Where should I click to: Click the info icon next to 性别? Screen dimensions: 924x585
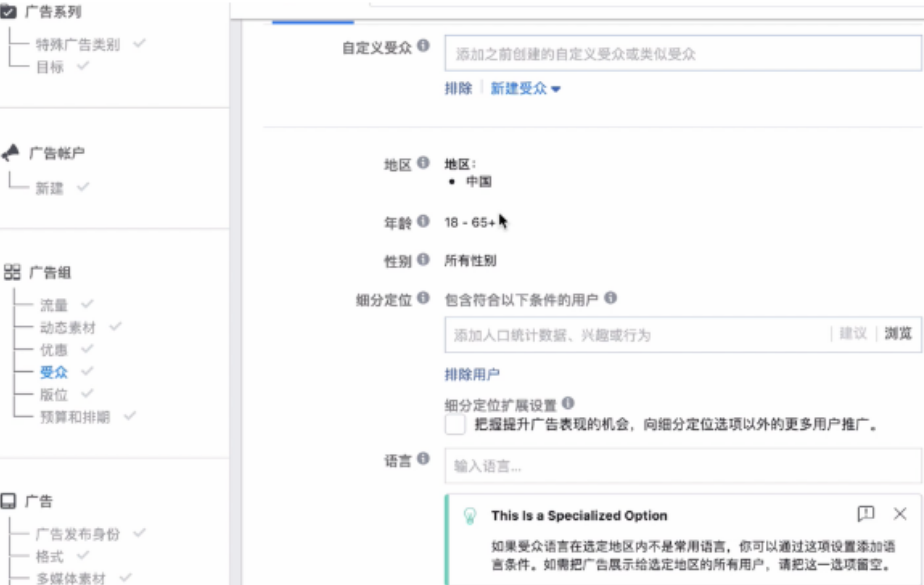[x=423, y=259]
